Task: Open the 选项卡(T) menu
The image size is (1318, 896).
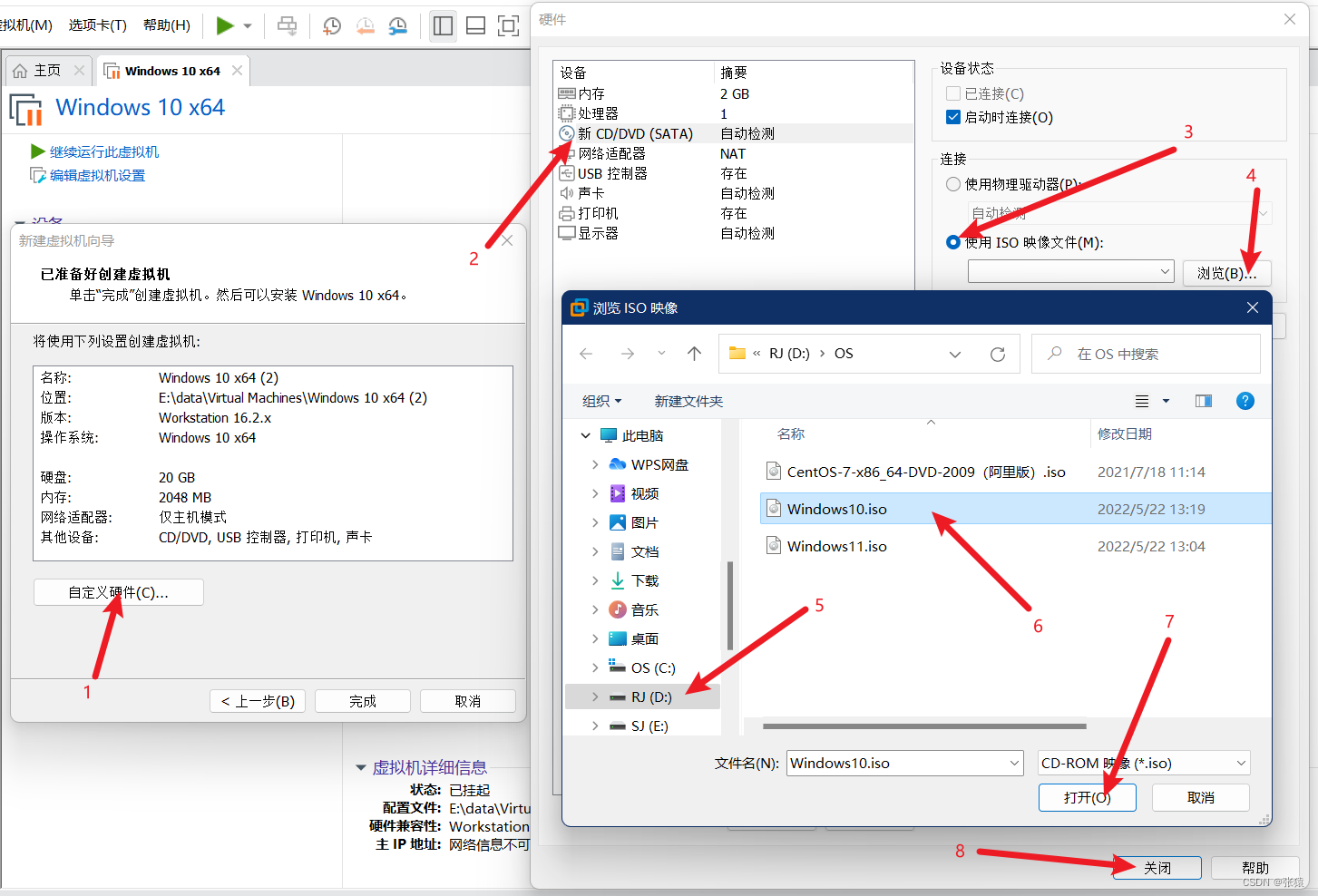Action: [x=97, y=25]
